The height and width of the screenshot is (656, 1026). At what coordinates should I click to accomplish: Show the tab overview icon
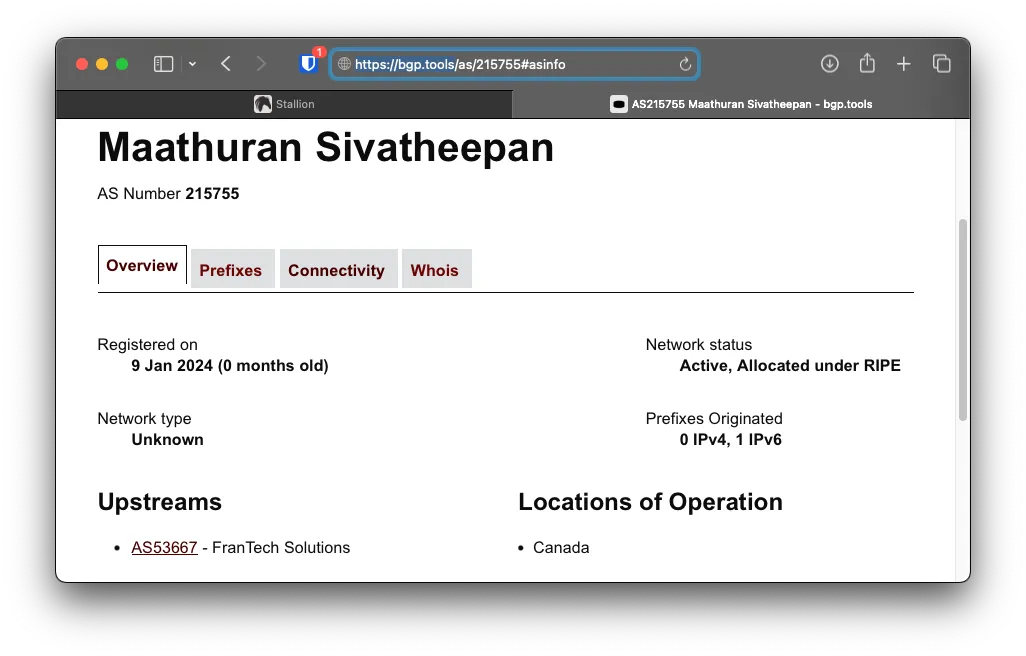[941, 64]
